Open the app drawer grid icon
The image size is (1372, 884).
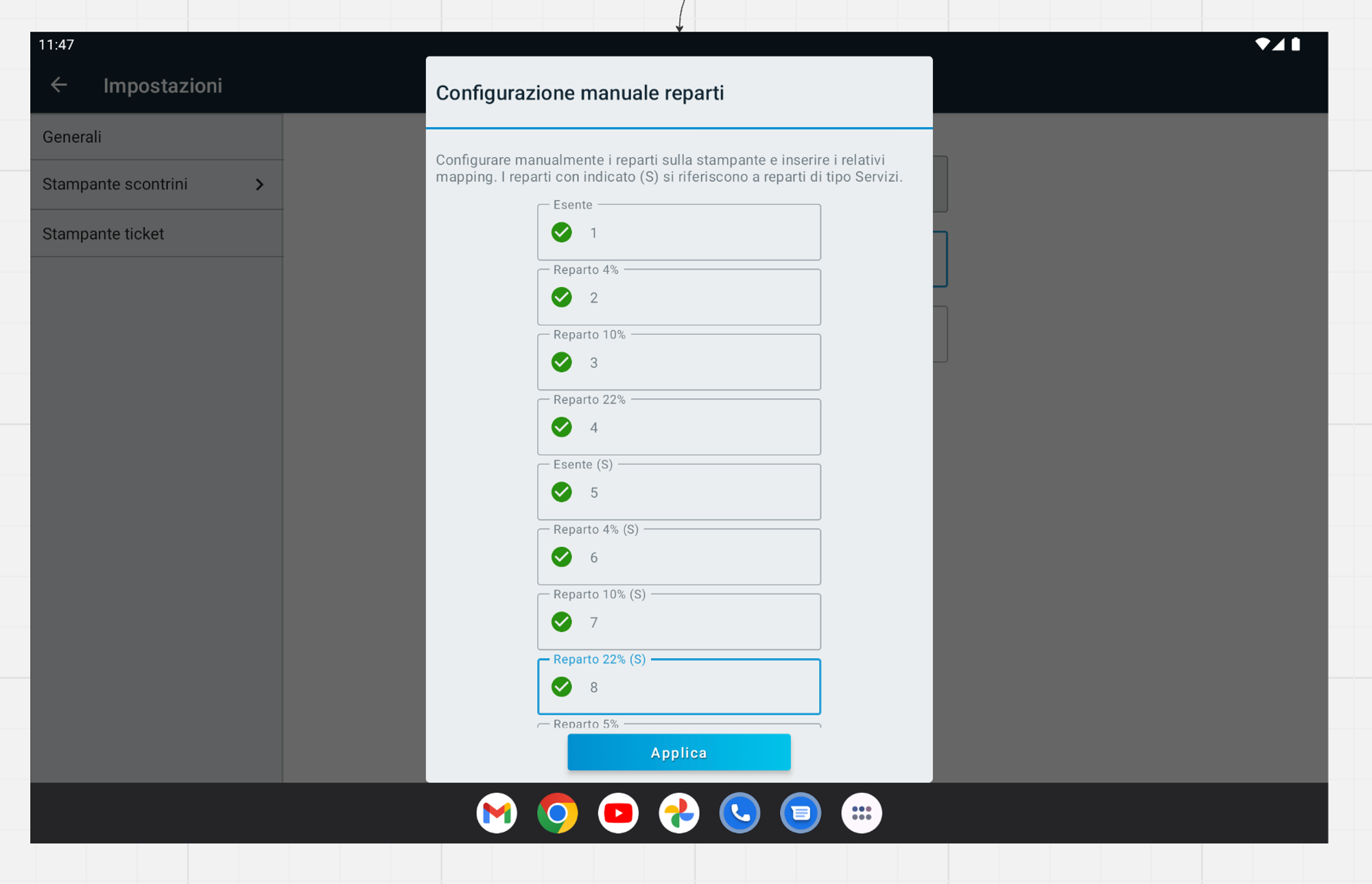click(862, 813)
